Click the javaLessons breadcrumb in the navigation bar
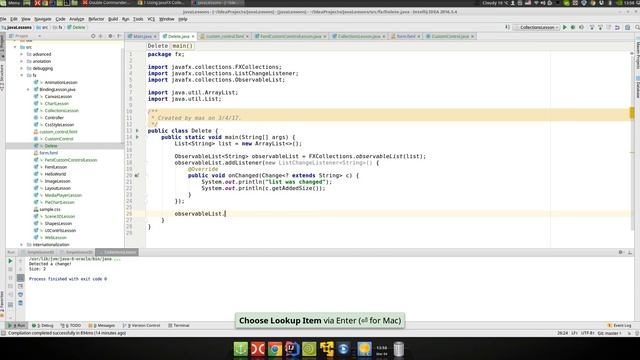Viewport: 640px width, 360px height. click(x=17, y=27)
